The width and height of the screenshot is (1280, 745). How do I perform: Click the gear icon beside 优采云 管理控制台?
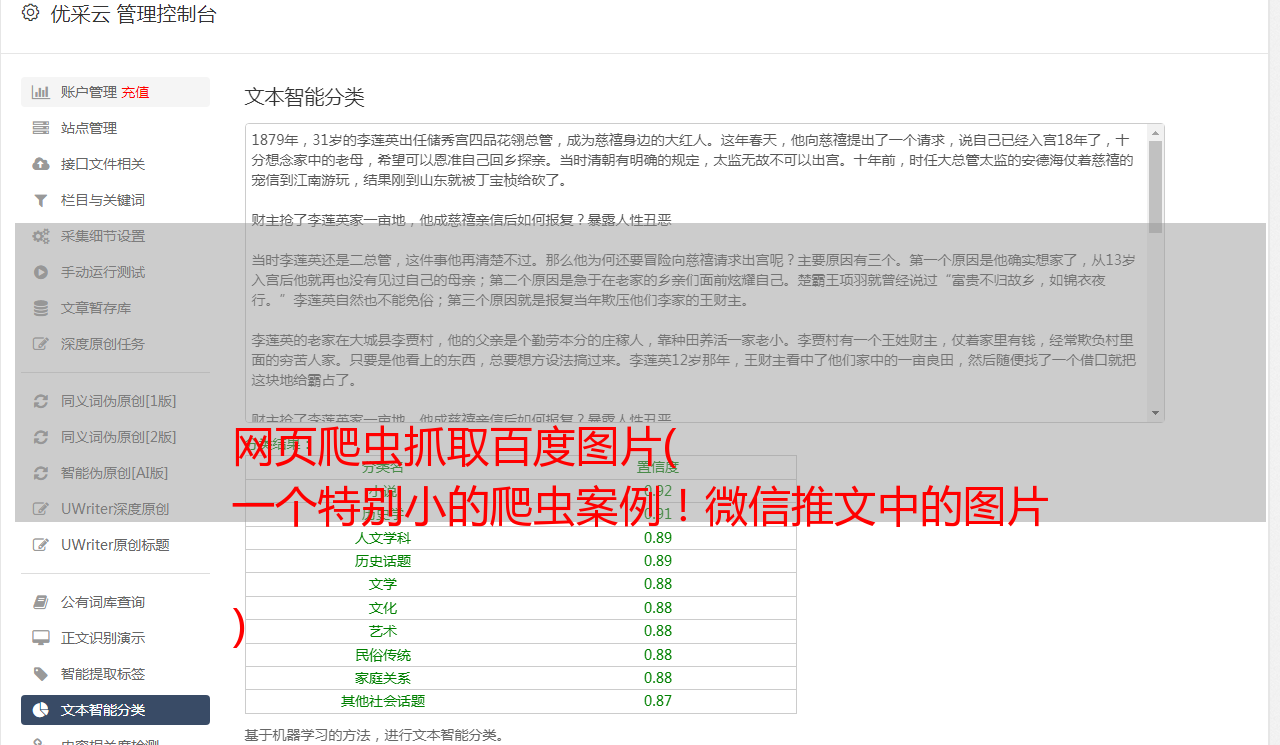click(x=30, y=13)
